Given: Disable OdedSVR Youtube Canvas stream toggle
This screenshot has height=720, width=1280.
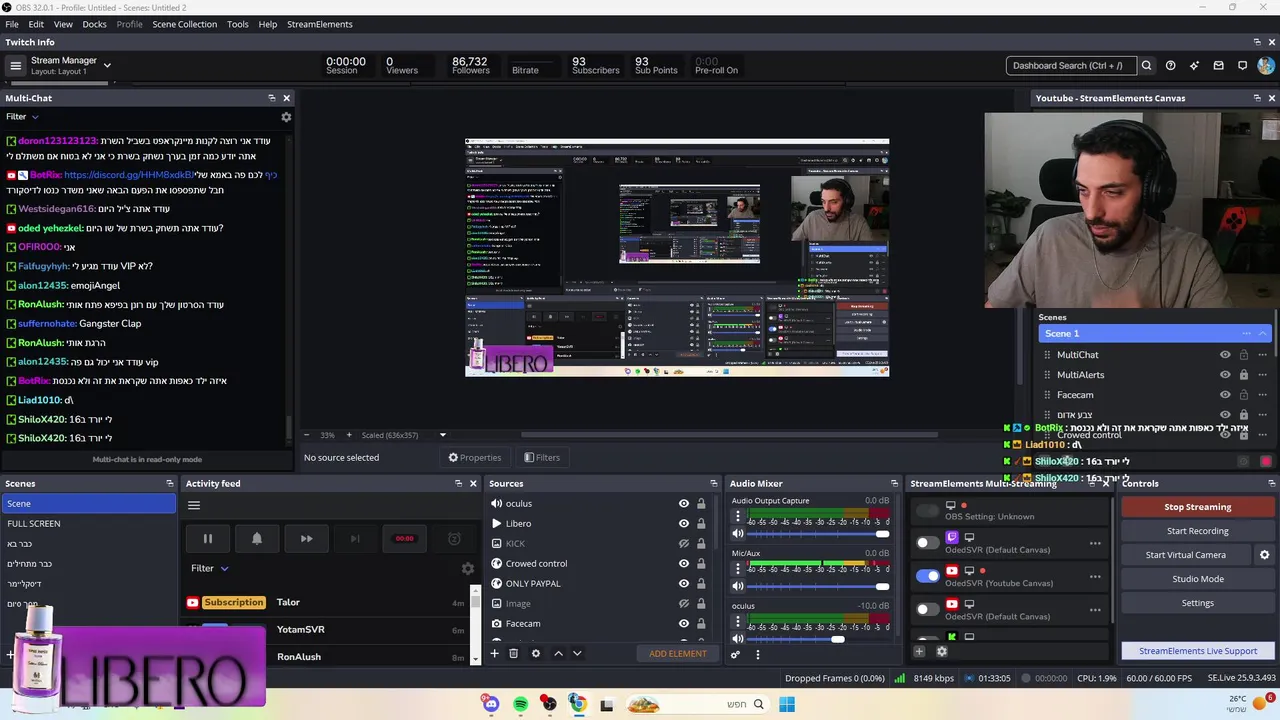Looking at the screenshot, I should [x=928, y=576].
